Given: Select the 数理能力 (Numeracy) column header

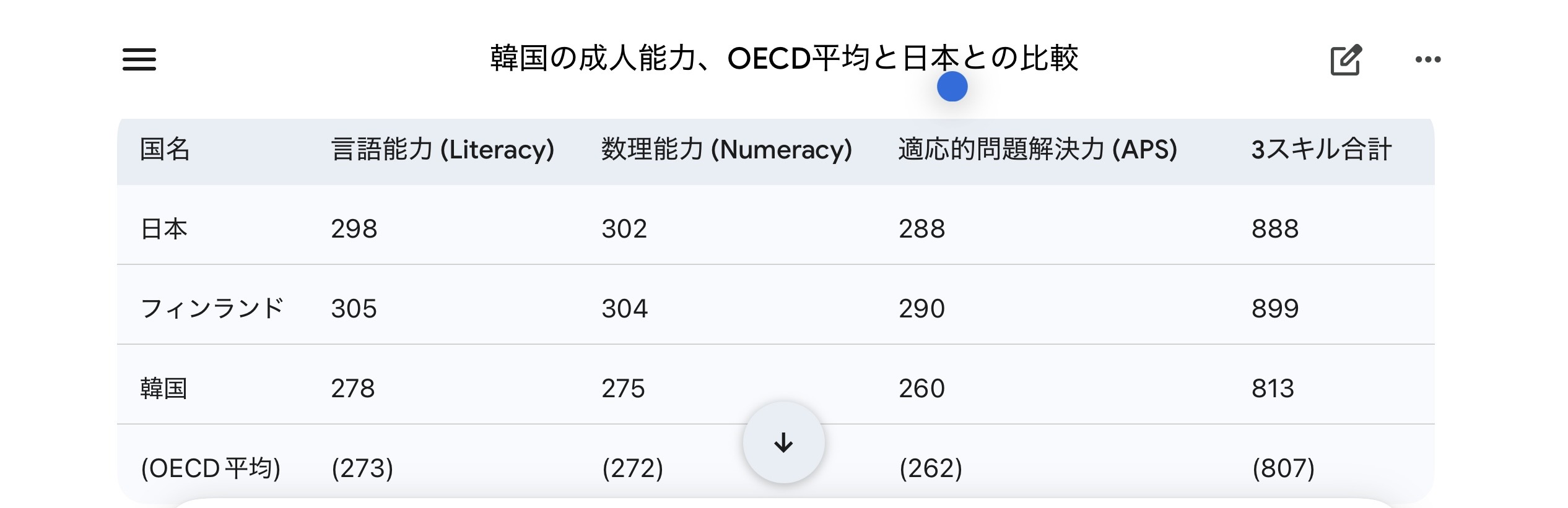Looking at the screenshot, I should 726,150.
